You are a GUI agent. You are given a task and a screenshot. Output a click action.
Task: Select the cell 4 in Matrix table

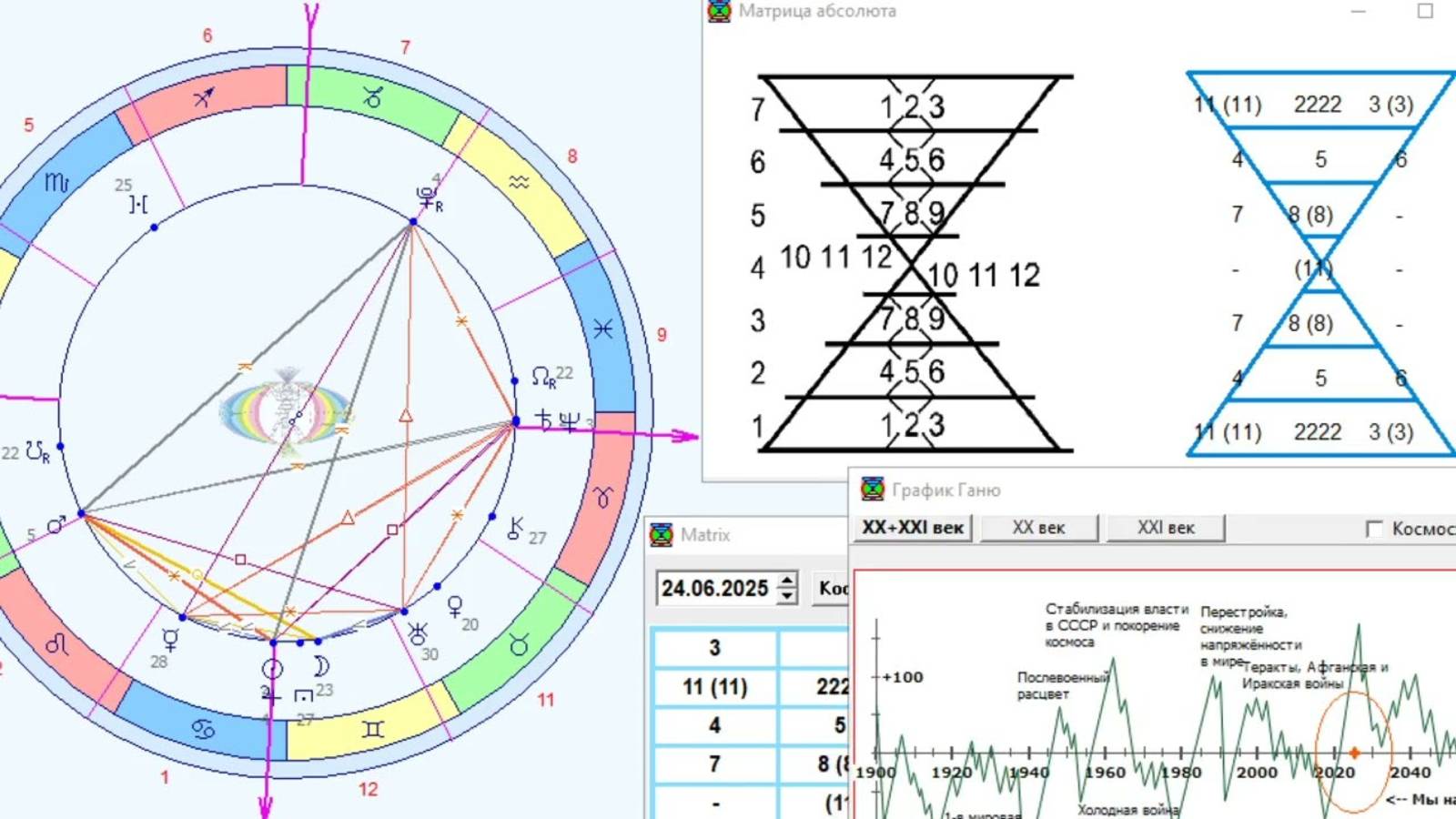(714, 725)
